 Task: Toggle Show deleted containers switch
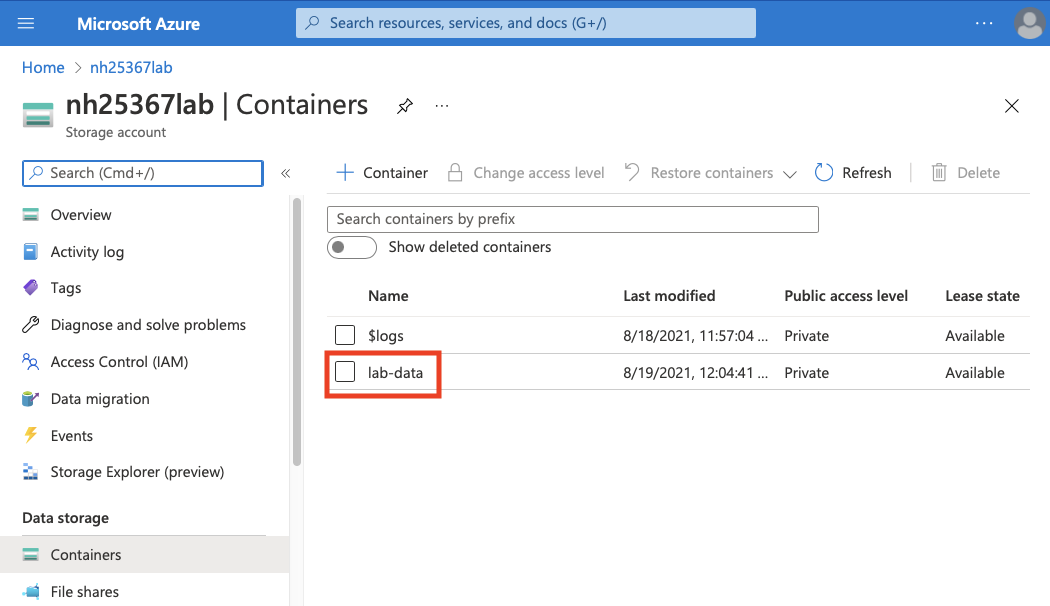351,247
